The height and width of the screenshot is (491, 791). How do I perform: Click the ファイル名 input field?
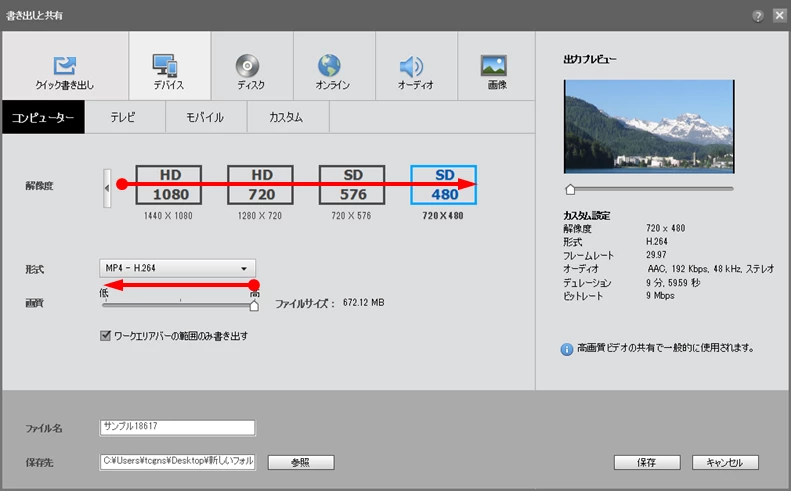click(x=178, y=427)
